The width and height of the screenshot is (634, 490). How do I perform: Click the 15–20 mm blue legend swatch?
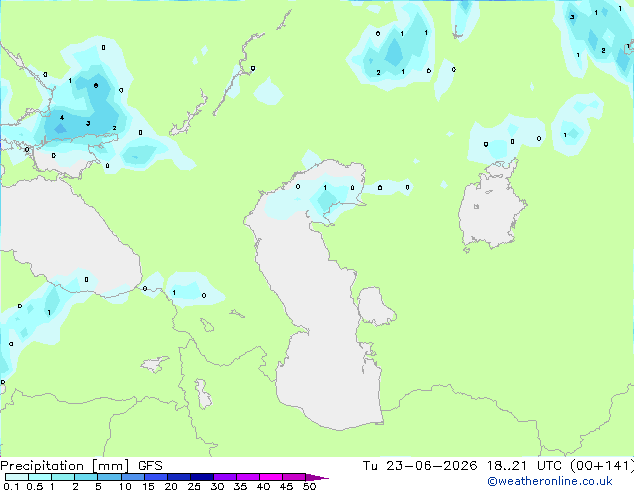coord(156,477)
